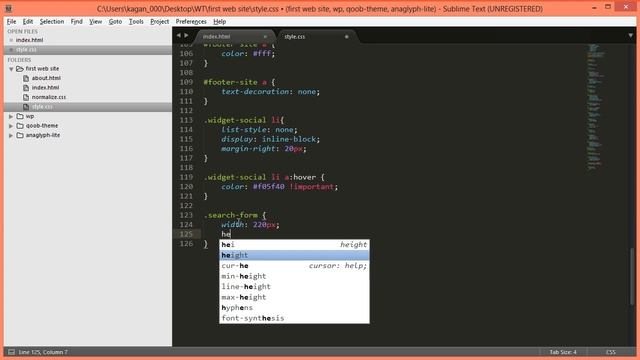The image size is (640, 360).
Task: Click line number 119 in the gutter
Action: [x=186, y=177]
